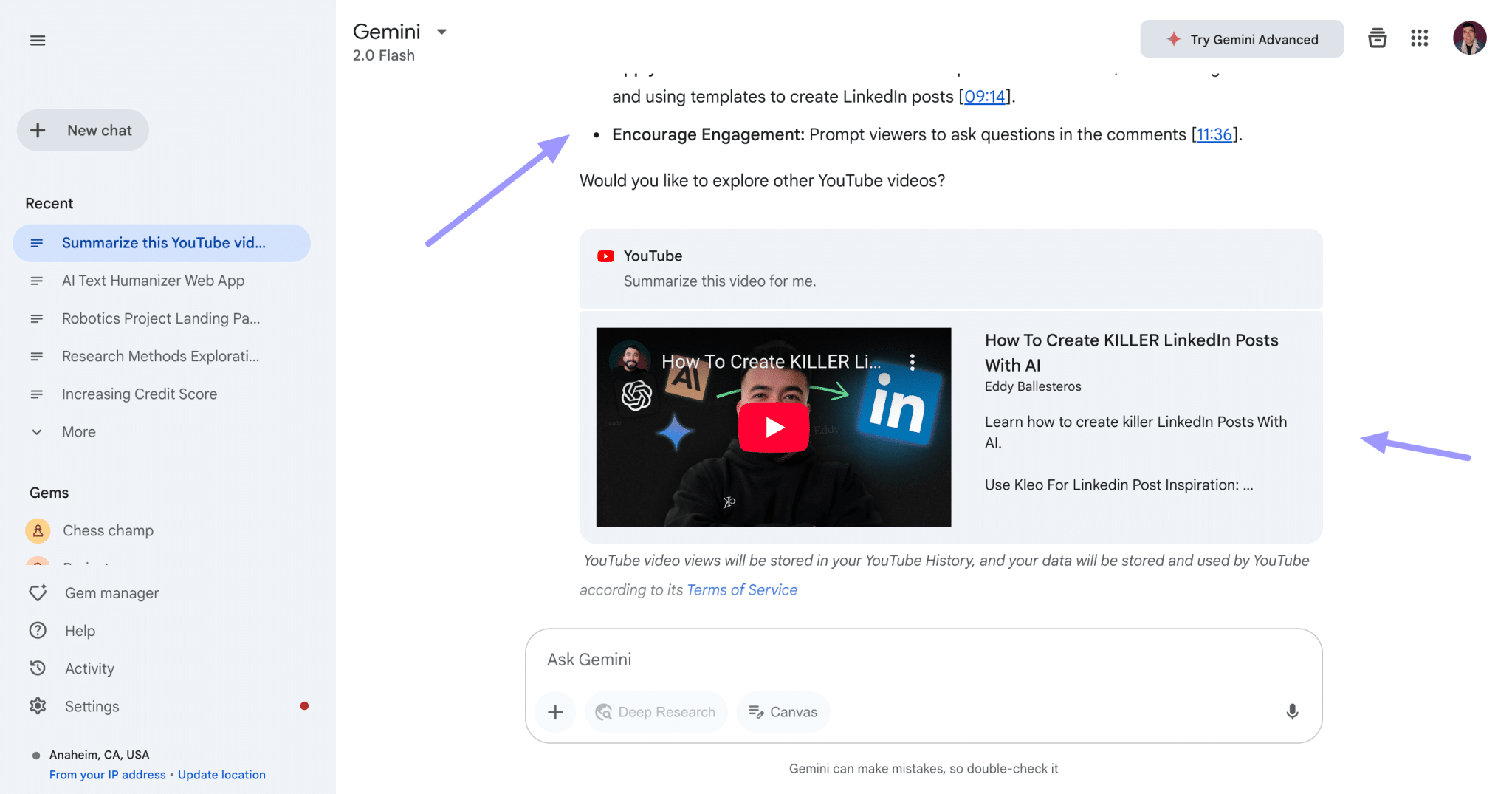Open the AI Text Humanizer Web App chat
This screenshot has height=794, width=1512.
tap(153, 281)
